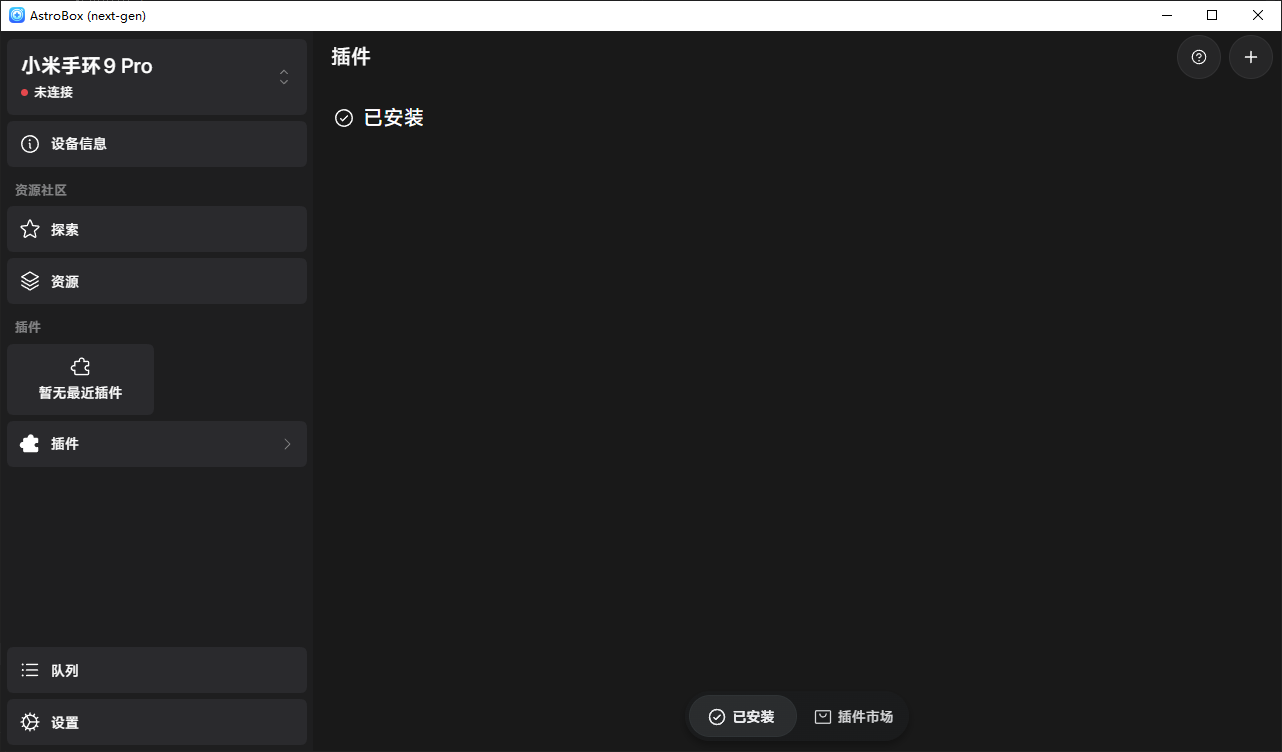Image resolution: width=1282 pixels, height=752 pixels.
Task: Maximize the AstroBox window
Action: tap(1212, 15)
